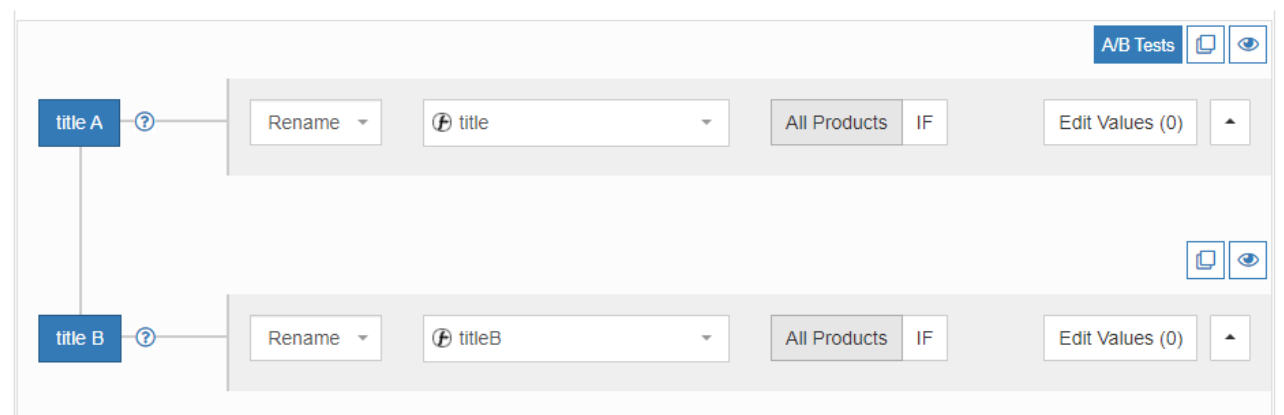Expand the titleB field dropdown

point(706,339)
